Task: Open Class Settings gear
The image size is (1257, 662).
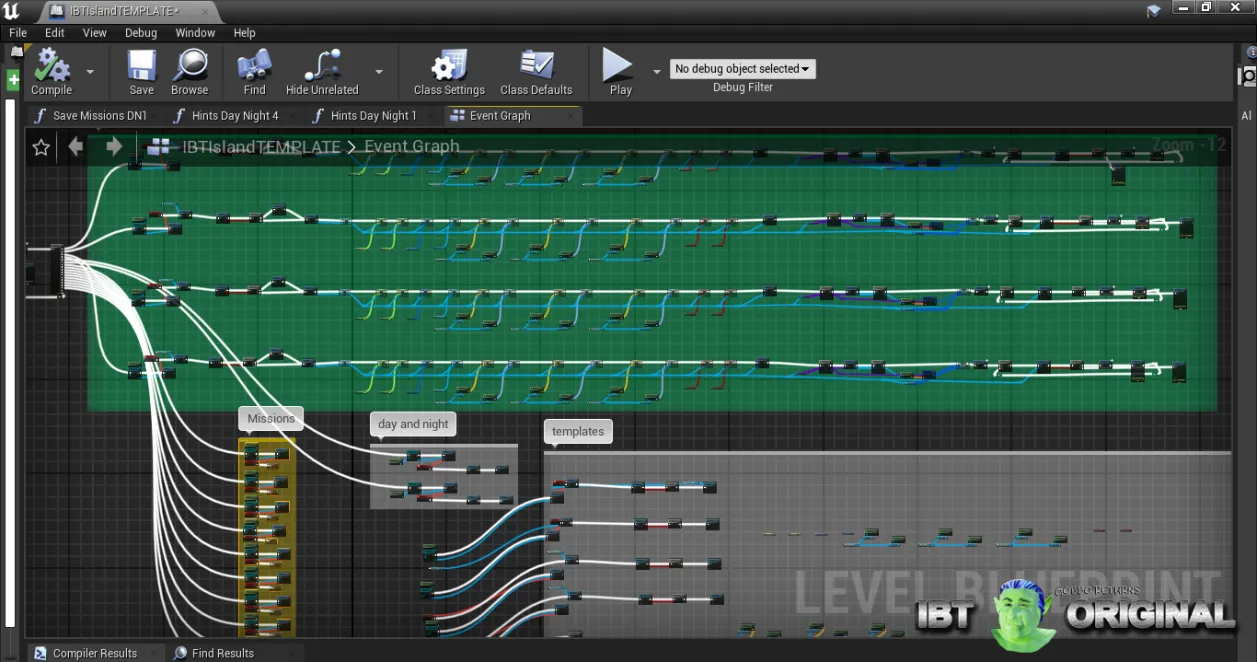Action: pyautogui.click(x=449, y=72)
